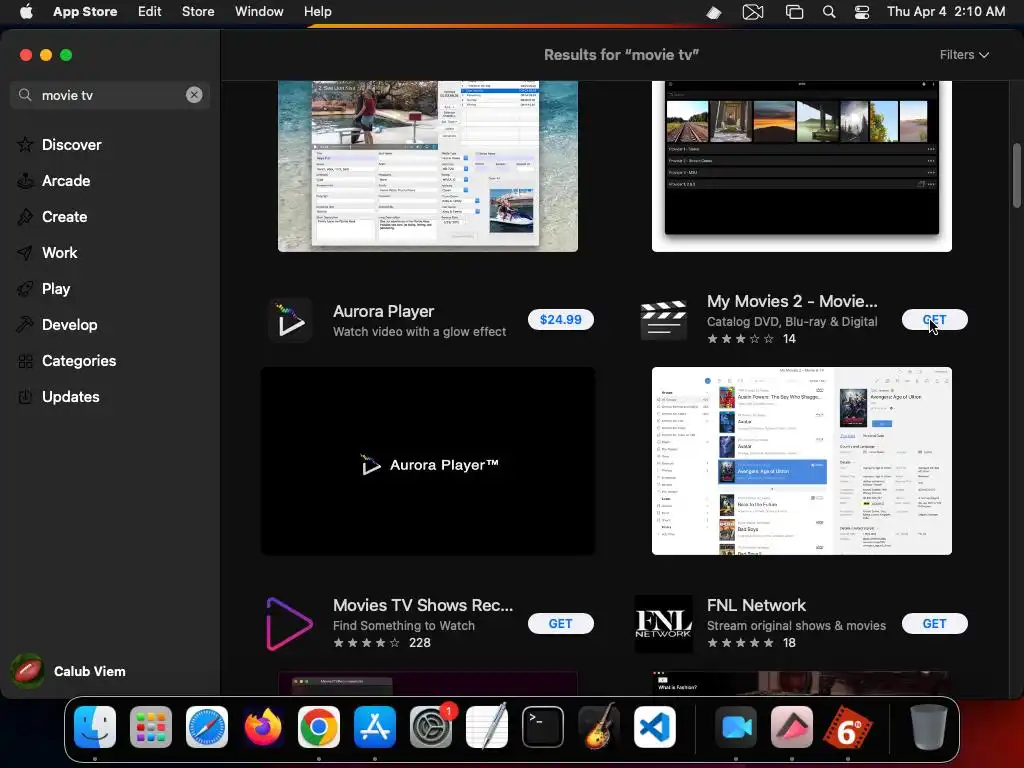Open the Updates download icon
This screenshot has height=768, width=1024.
pos(25,397)
